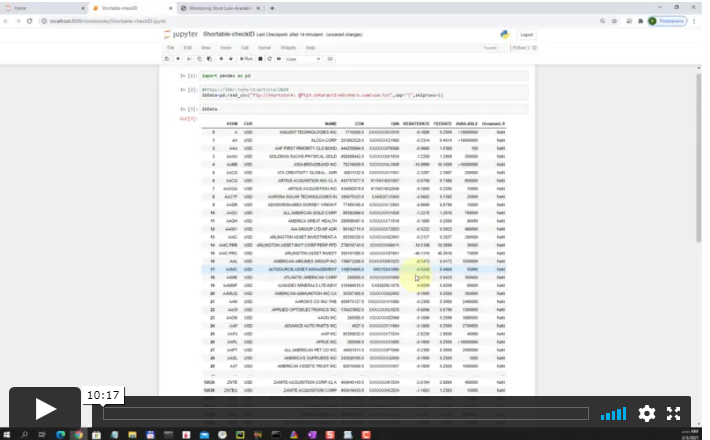
Task: Open Windows taskbar search icon
Action: point(24,435)
